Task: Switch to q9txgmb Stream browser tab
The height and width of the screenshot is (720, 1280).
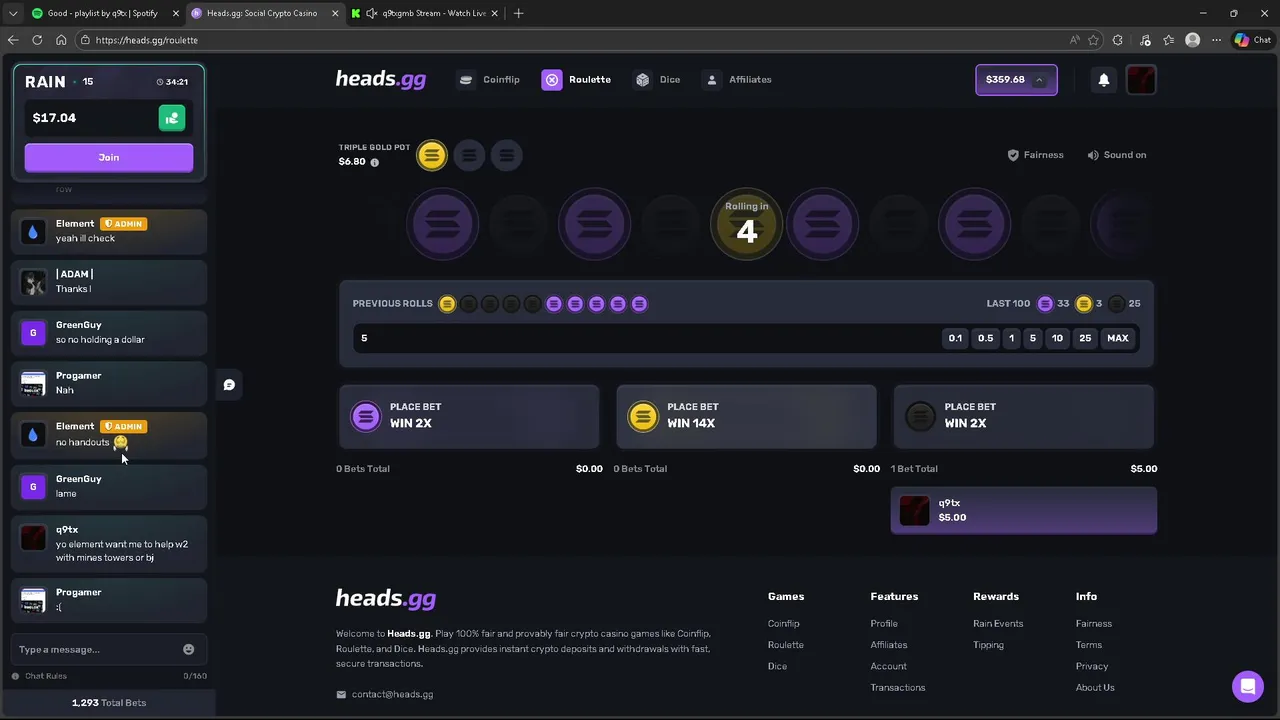Action: 425,13
